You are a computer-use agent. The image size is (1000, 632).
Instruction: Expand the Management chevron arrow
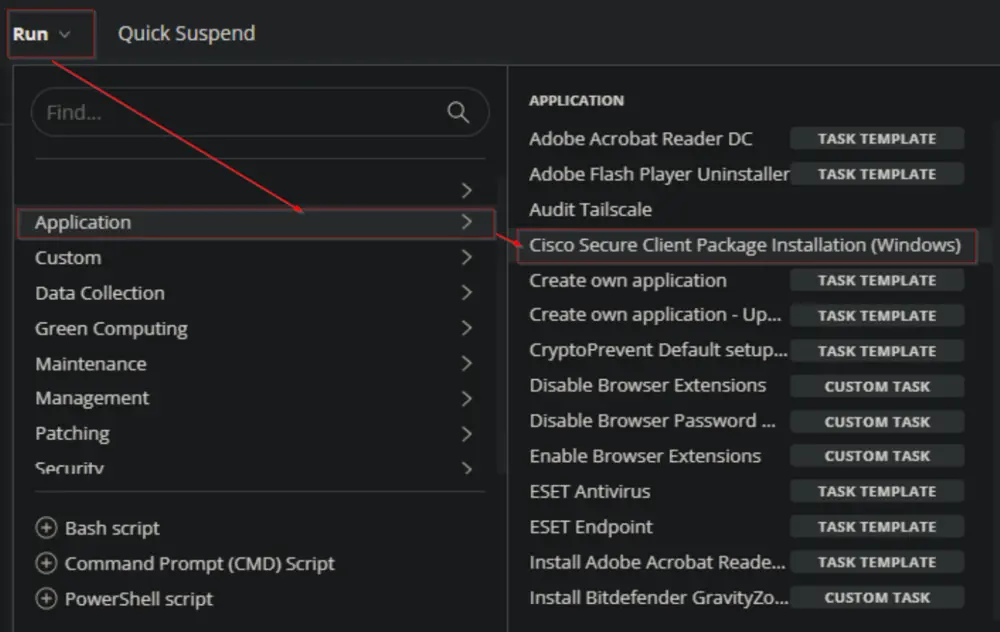coord(467,399)
